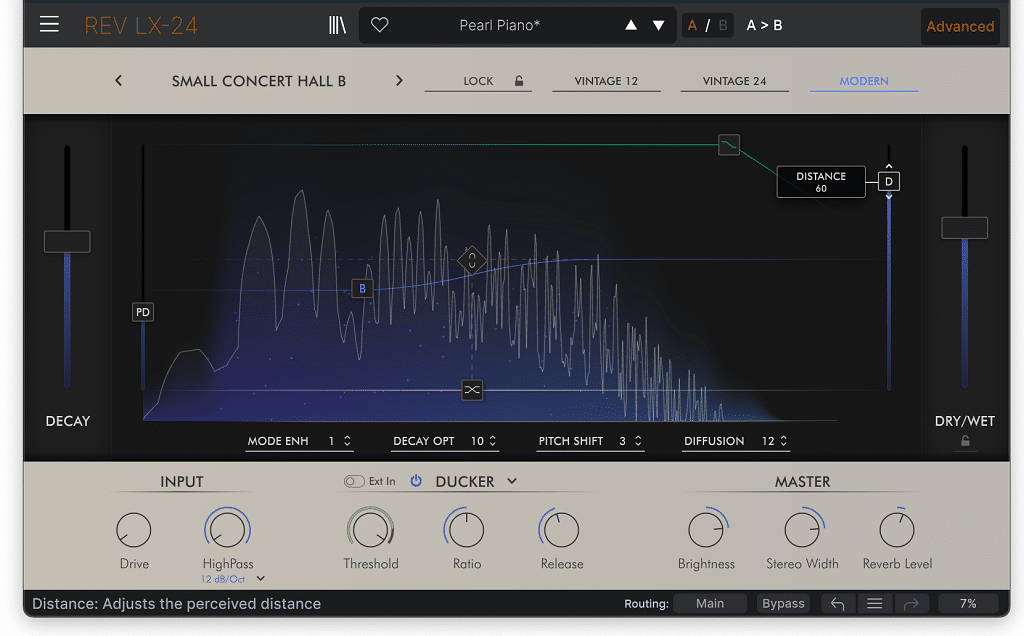The width and height of the screenshot is (1024, 636).
Task: Copy A to B settings
Action: (x=764, y=25)
